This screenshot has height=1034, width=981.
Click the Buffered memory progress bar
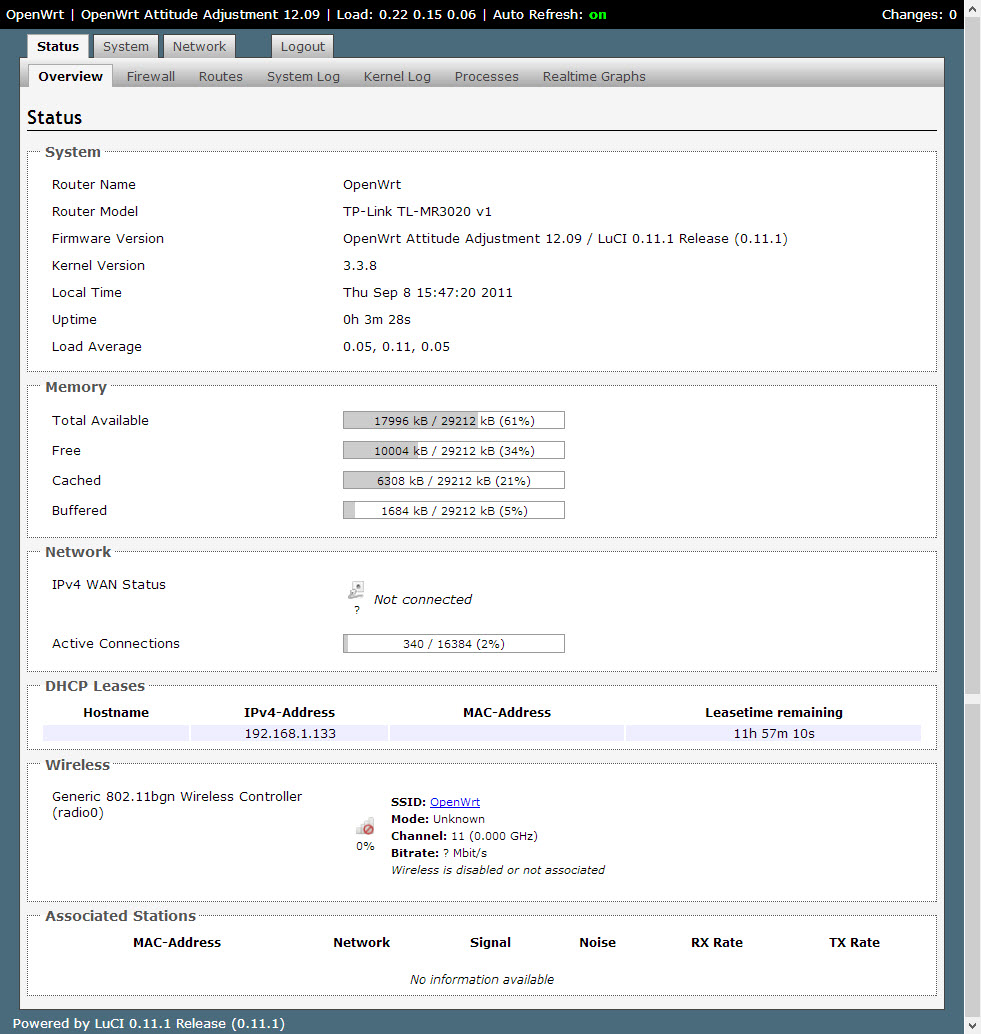[454, 510]
